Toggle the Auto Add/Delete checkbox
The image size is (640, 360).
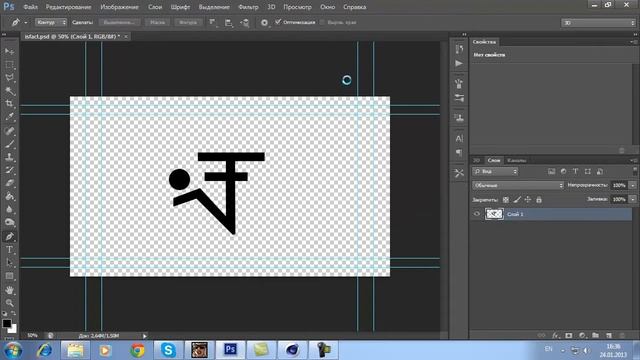(278, 22)
